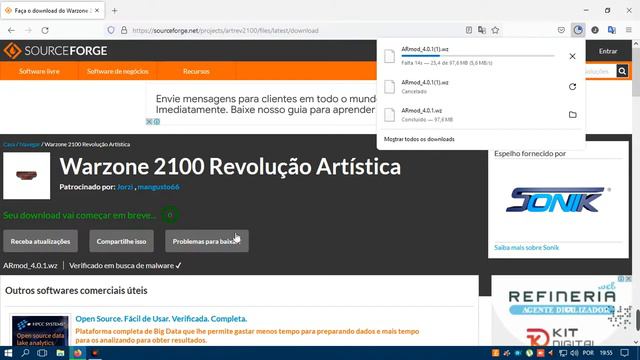Screen dimensions: 640x360
Task: Open the Software livre menu
Action: click(39, 71)
